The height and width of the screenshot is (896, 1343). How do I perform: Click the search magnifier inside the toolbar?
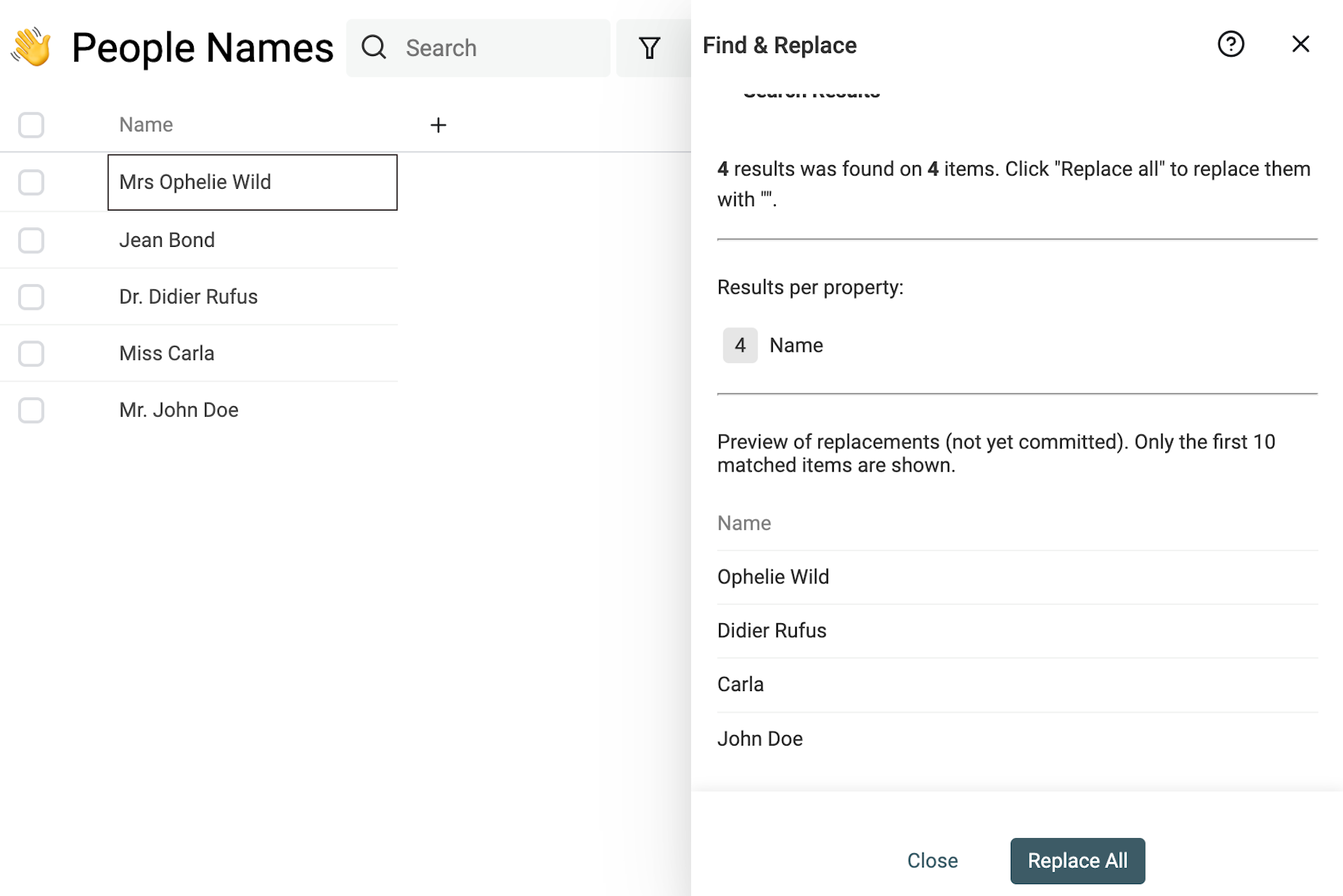pos(374,48)
